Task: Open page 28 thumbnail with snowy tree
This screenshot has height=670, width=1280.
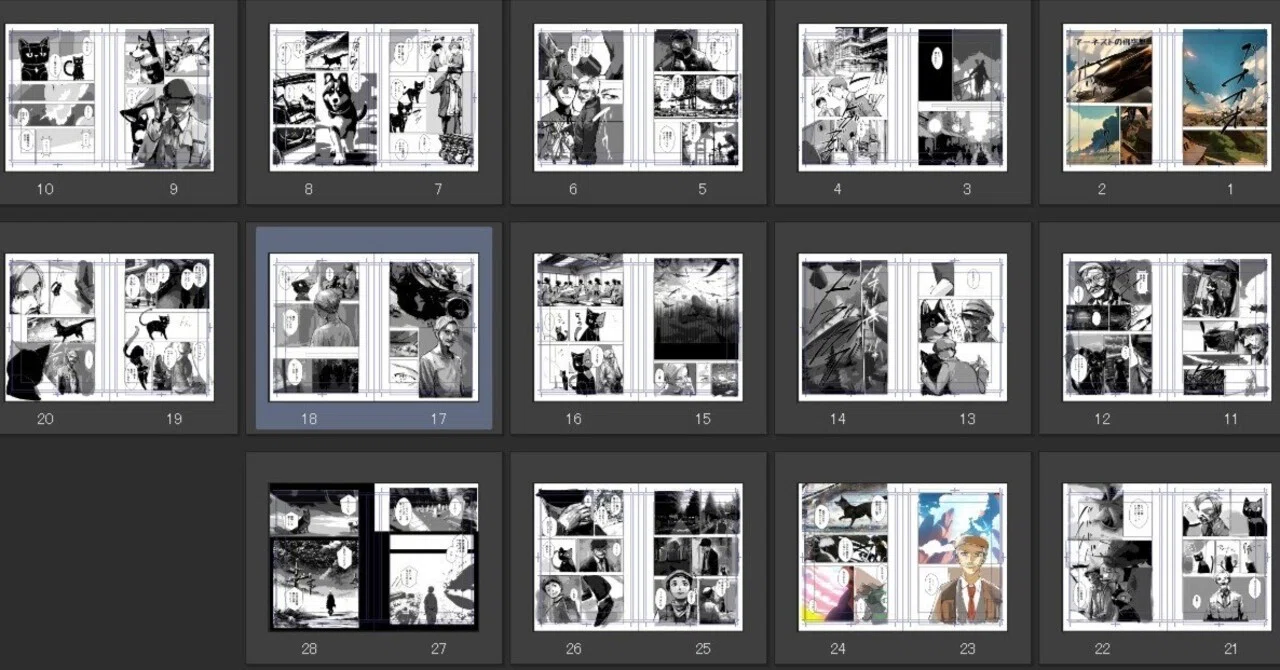Action: tap(322, 557)
